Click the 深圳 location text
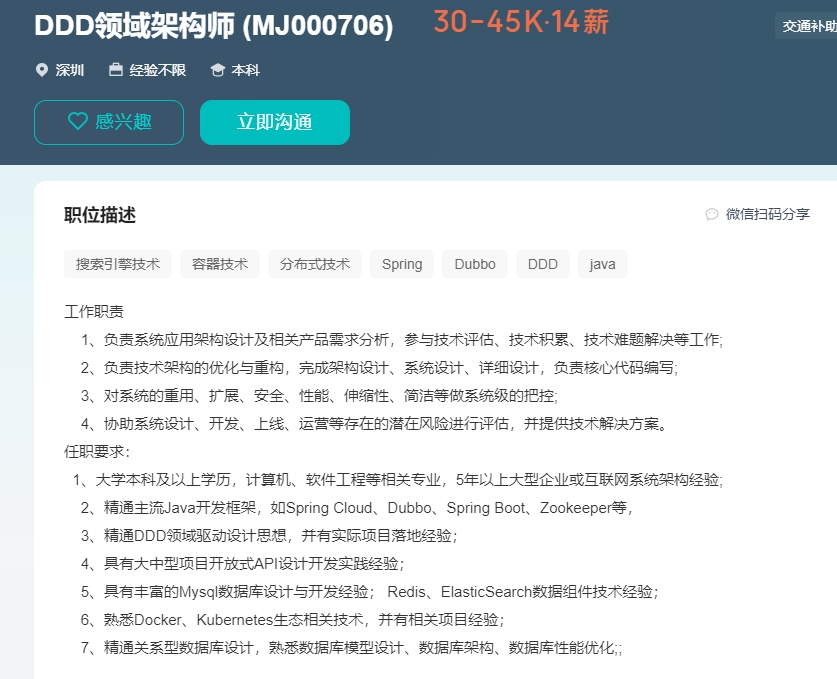Viewport: 837px width, 679px height. click(x=70, y=70)
